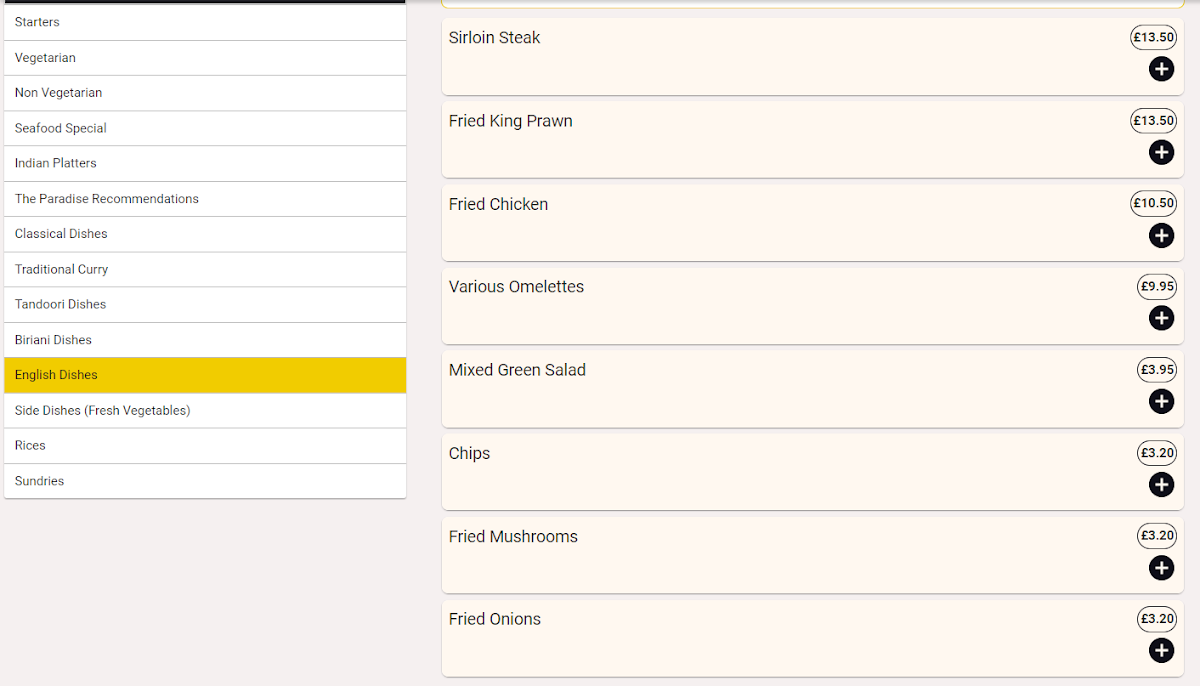Go to Seafood Special category
Screen dimensions: 1200x686
(205, 128)
